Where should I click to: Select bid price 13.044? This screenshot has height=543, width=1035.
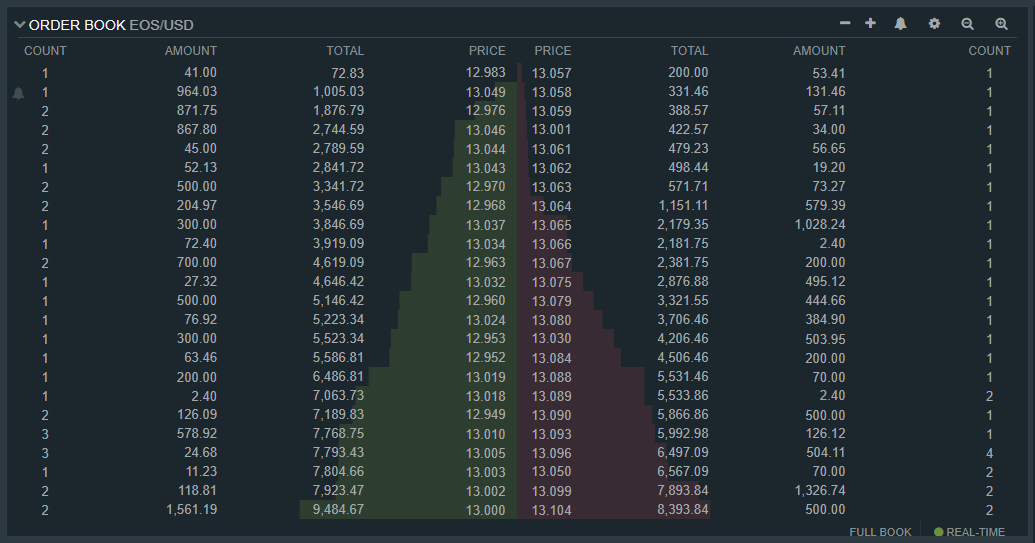pyautogui.click(x=486, y=149)
